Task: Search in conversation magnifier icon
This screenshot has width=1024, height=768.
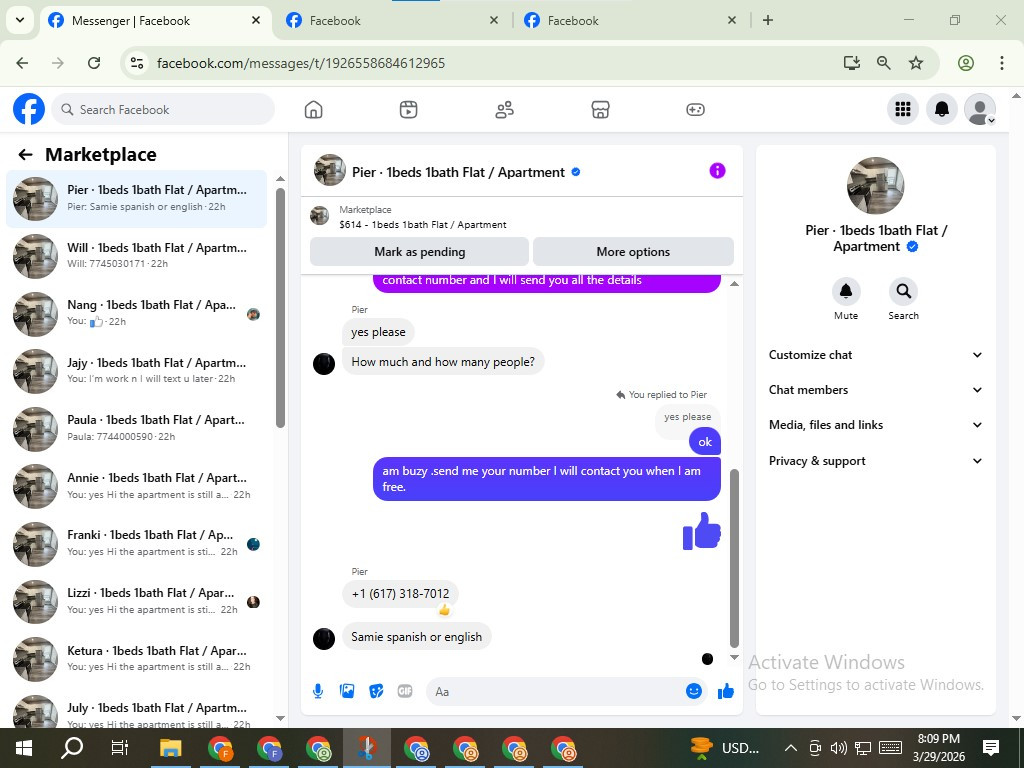Action: [x=903, y=291]
